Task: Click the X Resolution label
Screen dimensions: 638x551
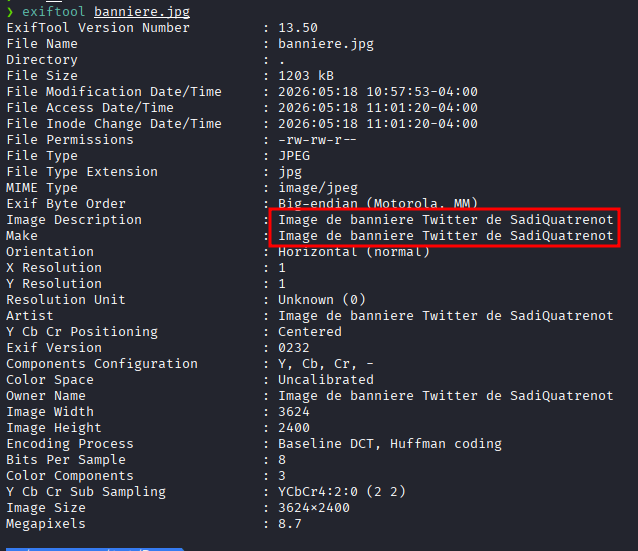Action: [54, 268]
